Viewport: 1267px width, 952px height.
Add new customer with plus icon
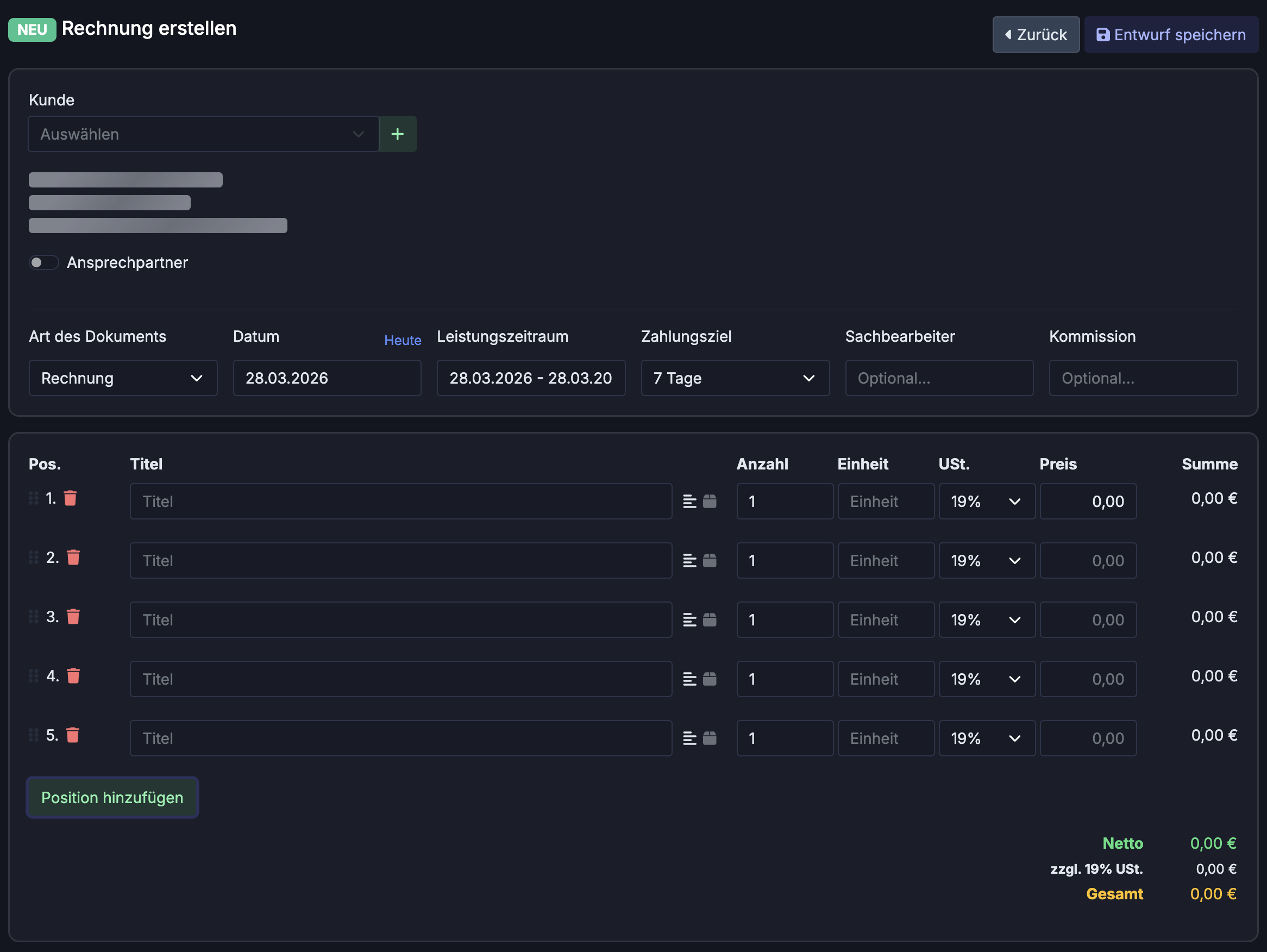(398, 134)
